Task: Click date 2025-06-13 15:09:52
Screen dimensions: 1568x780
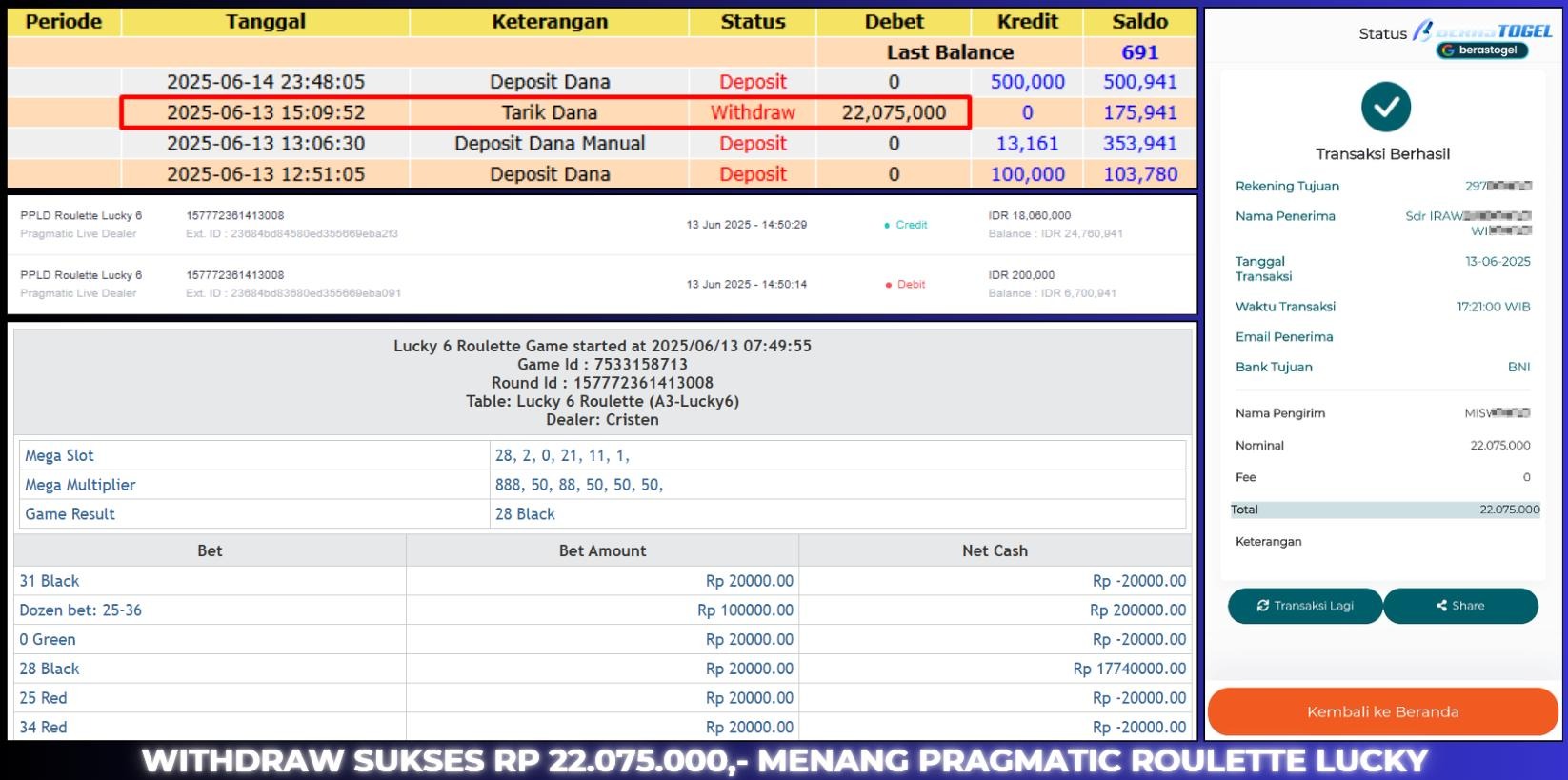Action: click(266, 112)
